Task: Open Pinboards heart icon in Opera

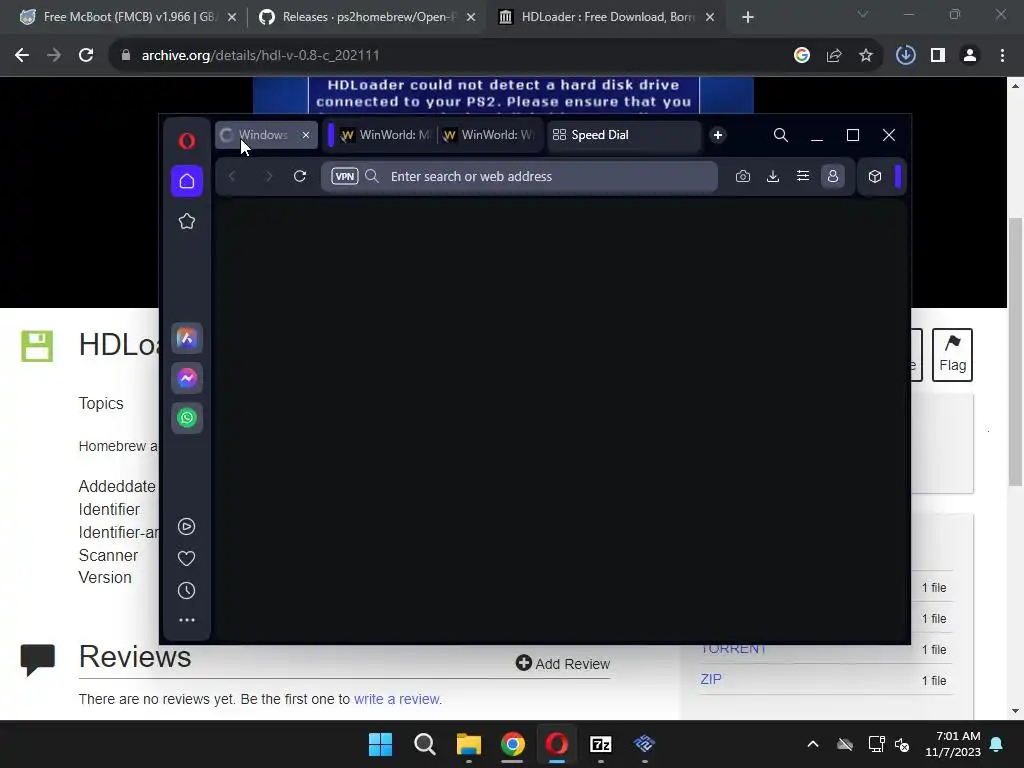Action: (187, 558)
